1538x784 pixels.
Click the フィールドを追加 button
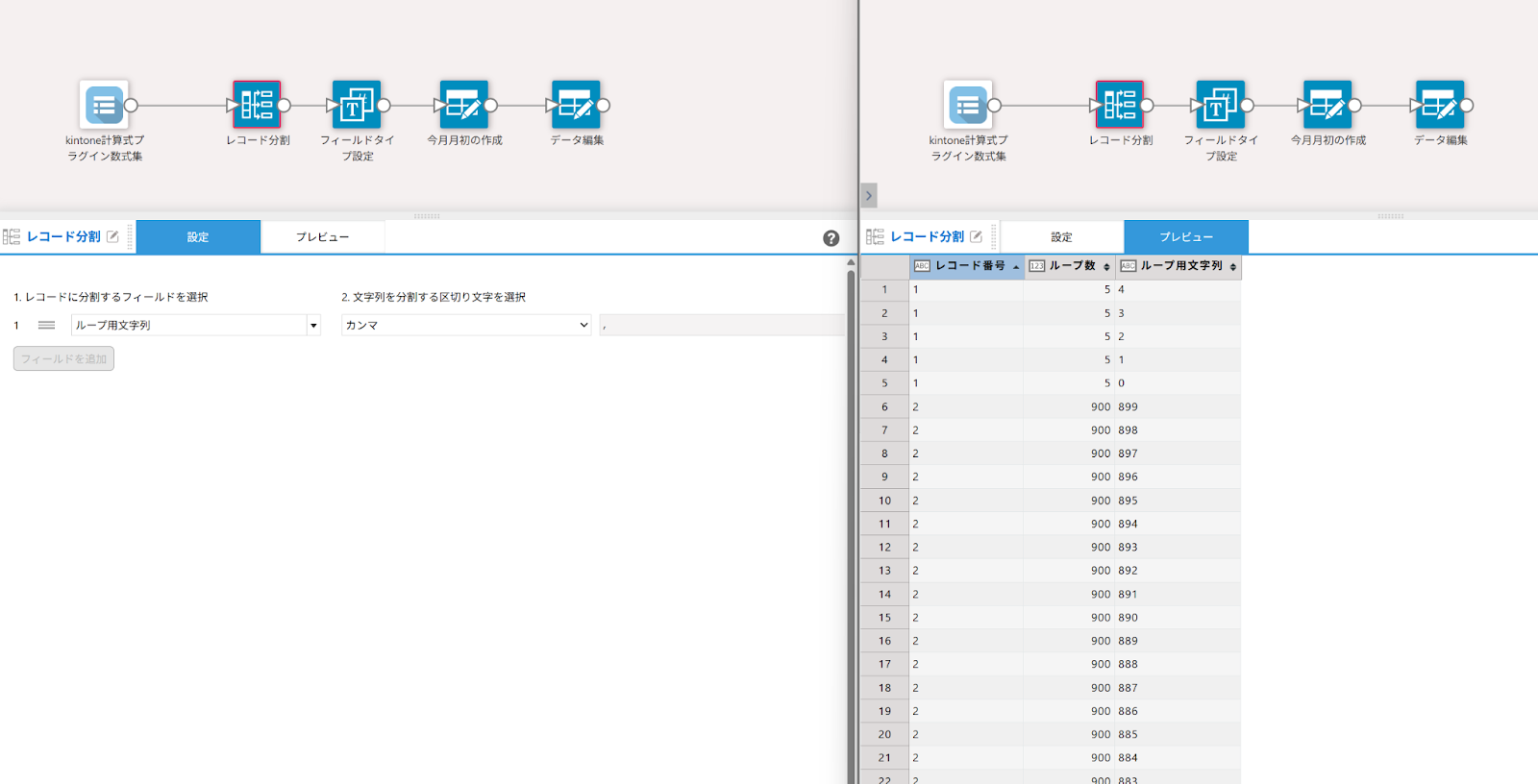(63, 359)
